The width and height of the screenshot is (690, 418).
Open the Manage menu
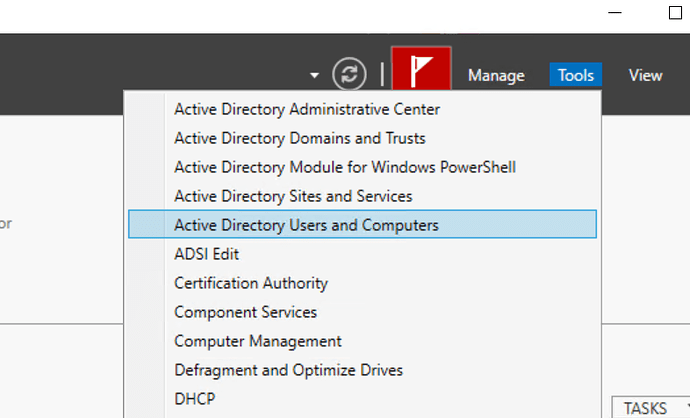[496, 75]
